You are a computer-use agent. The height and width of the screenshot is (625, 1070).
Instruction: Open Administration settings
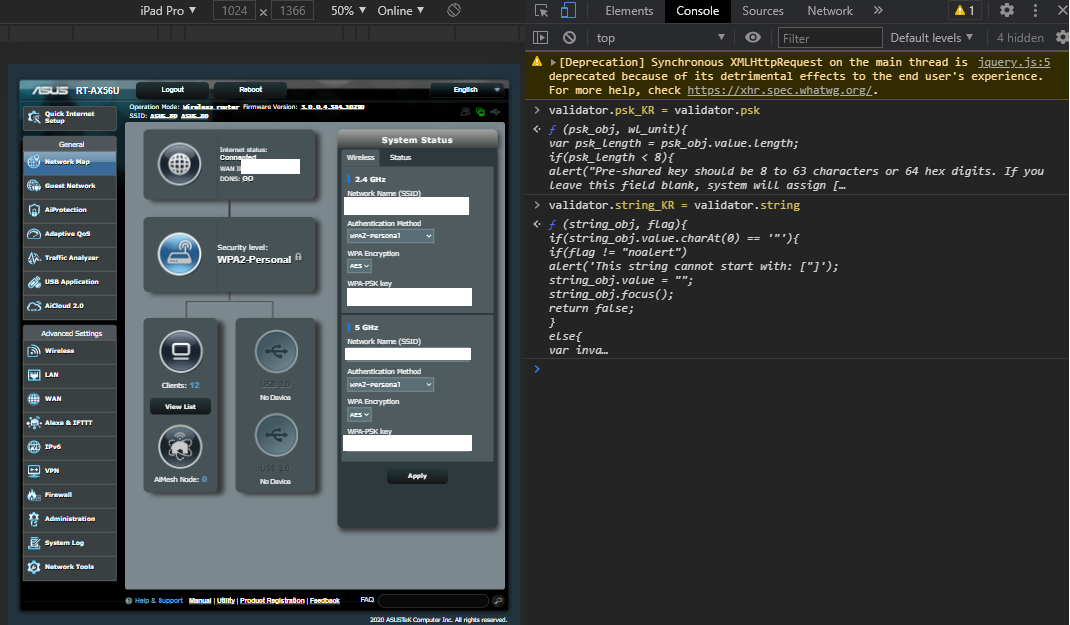[x=70, y=519]
